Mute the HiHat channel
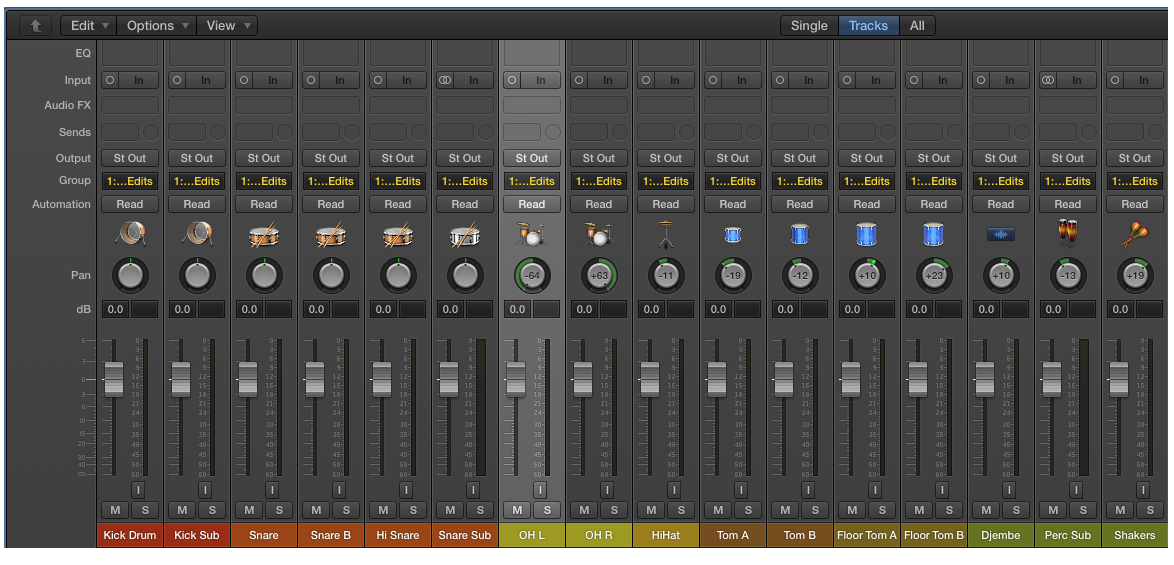 click(651, 510)
